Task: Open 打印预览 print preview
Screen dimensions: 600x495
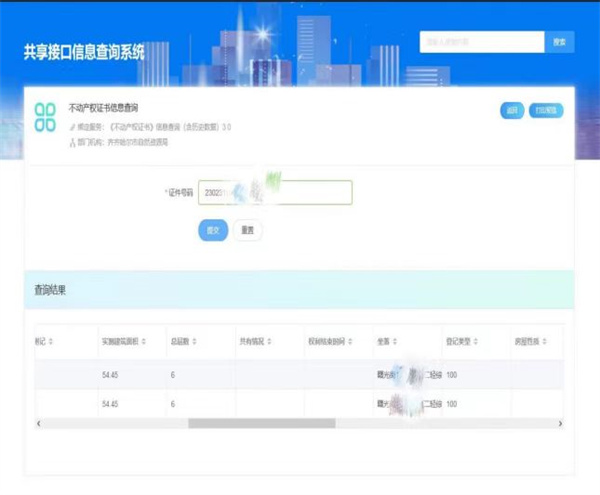Action: click(546, 111)
